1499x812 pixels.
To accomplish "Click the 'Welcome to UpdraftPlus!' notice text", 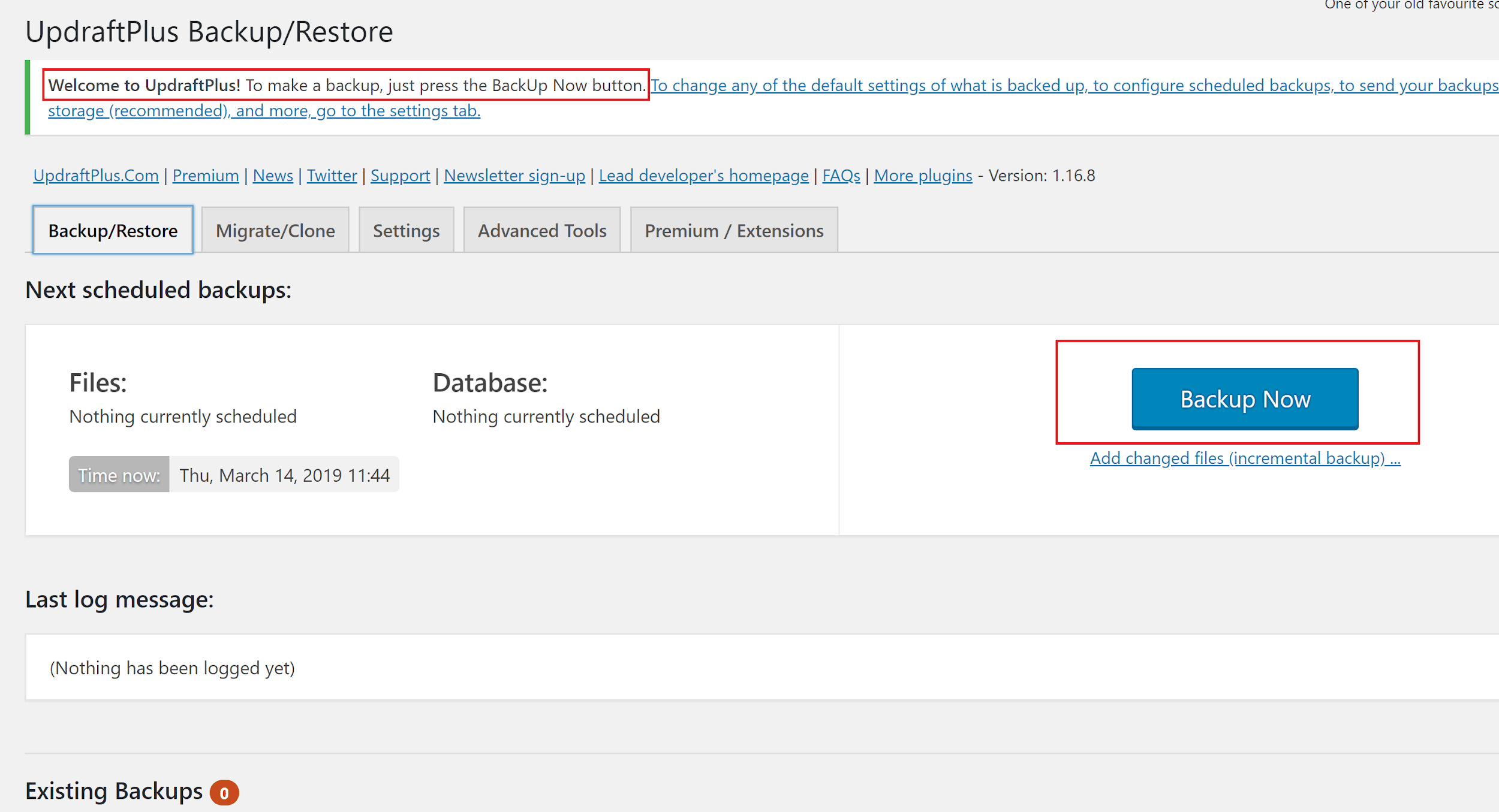I will [144, 85].
